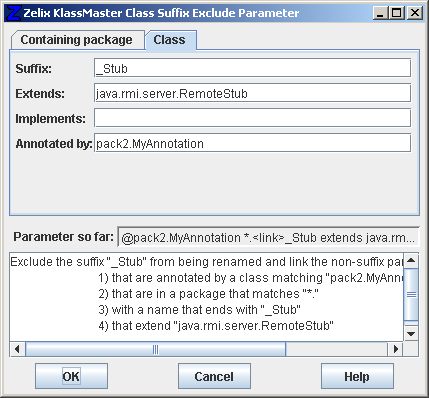The height and width of the screenshot is (398, 429).
Task: Maximize the Zelix KlassMaster dialog
Action: pyautogui.click(x=397, y=13)
